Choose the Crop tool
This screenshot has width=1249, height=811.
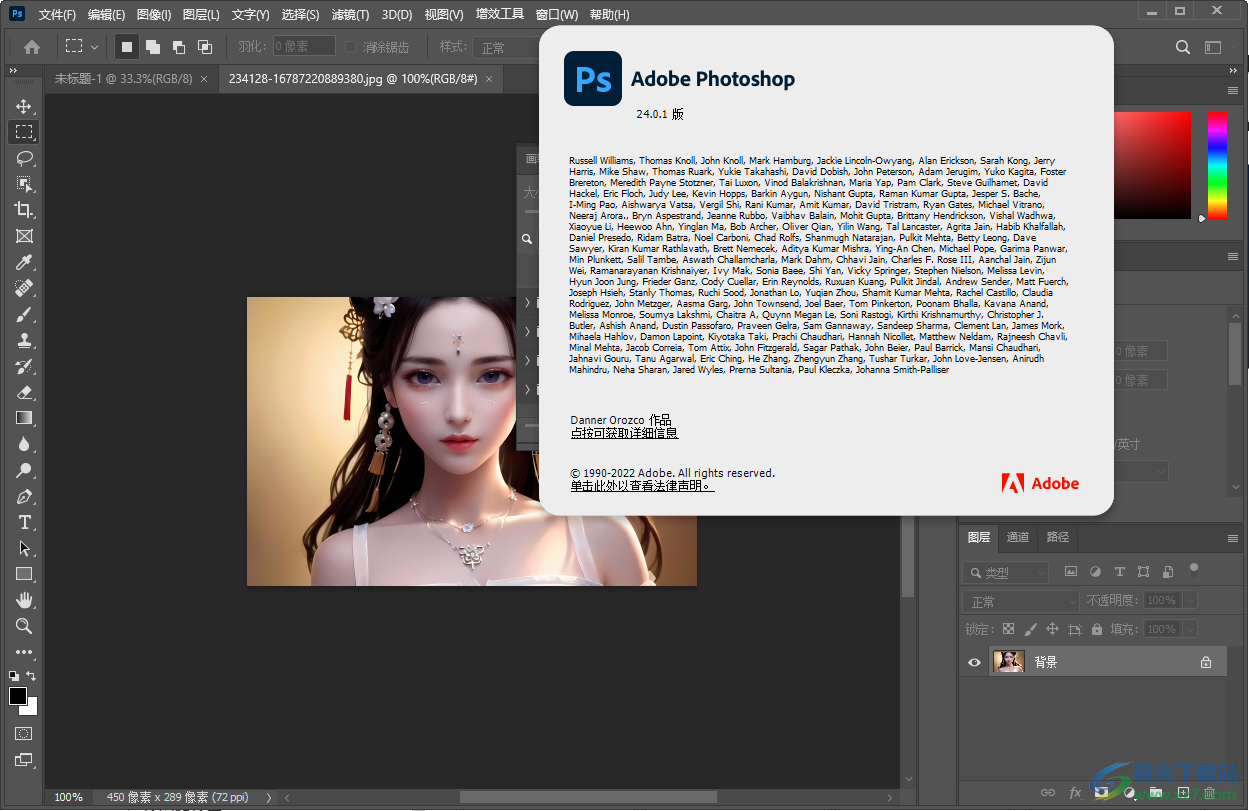point(24,210)
